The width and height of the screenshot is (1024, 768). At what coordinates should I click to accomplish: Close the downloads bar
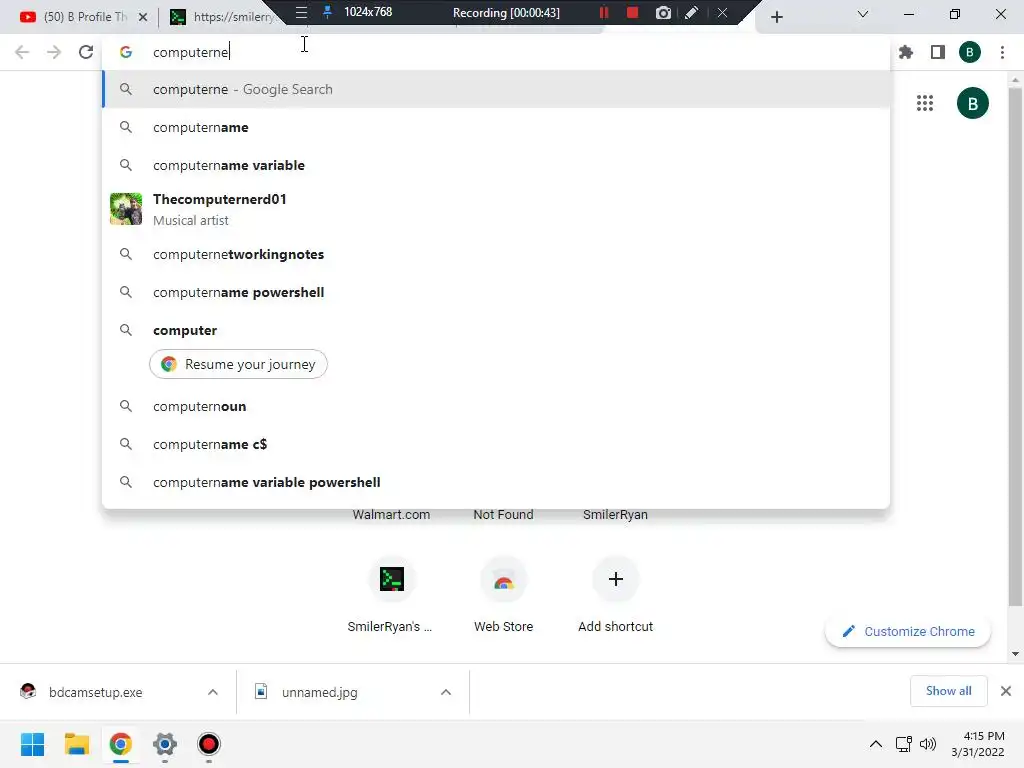tap(1006, 691)
